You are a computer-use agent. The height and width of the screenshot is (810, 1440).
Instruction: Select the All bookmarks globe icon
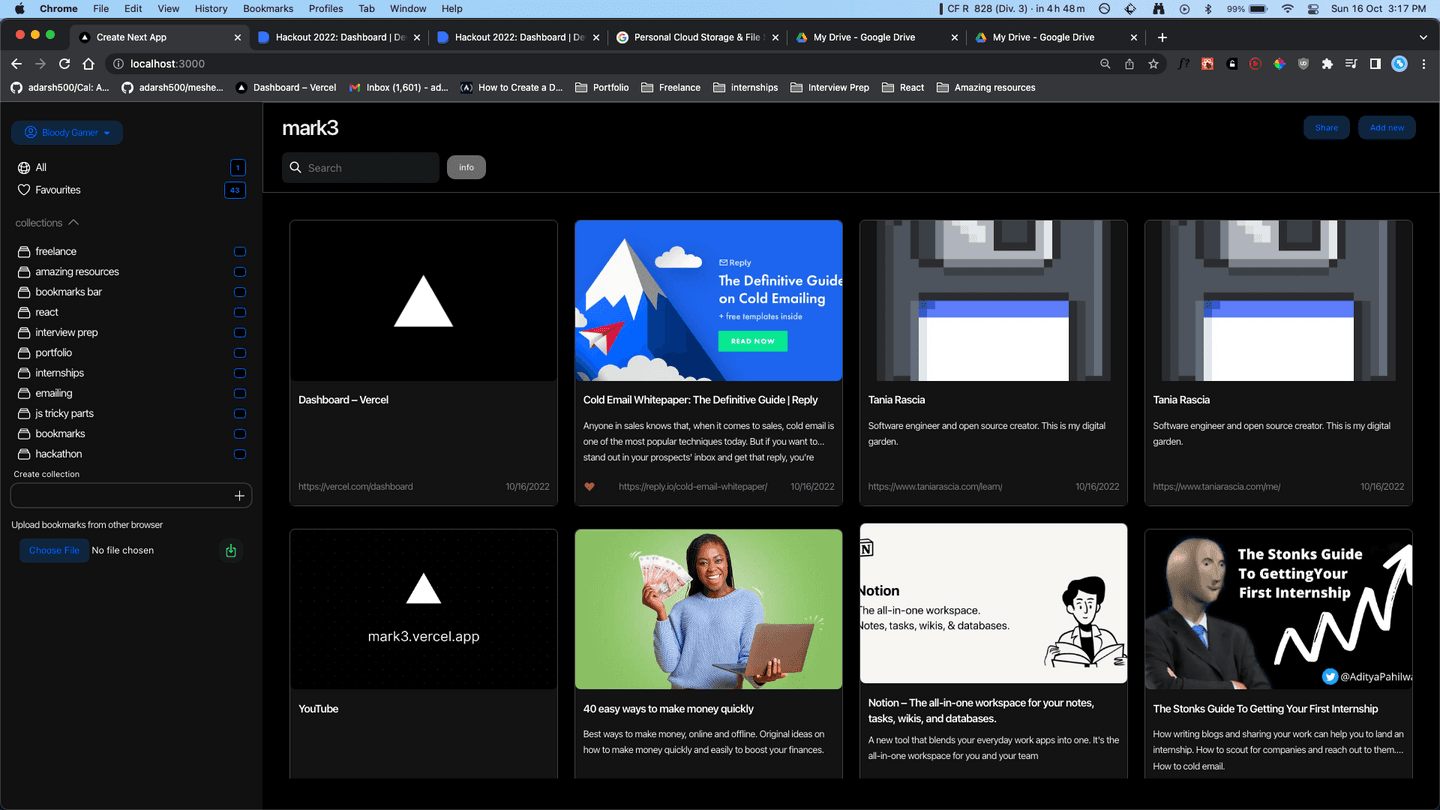tap(24, 167)
